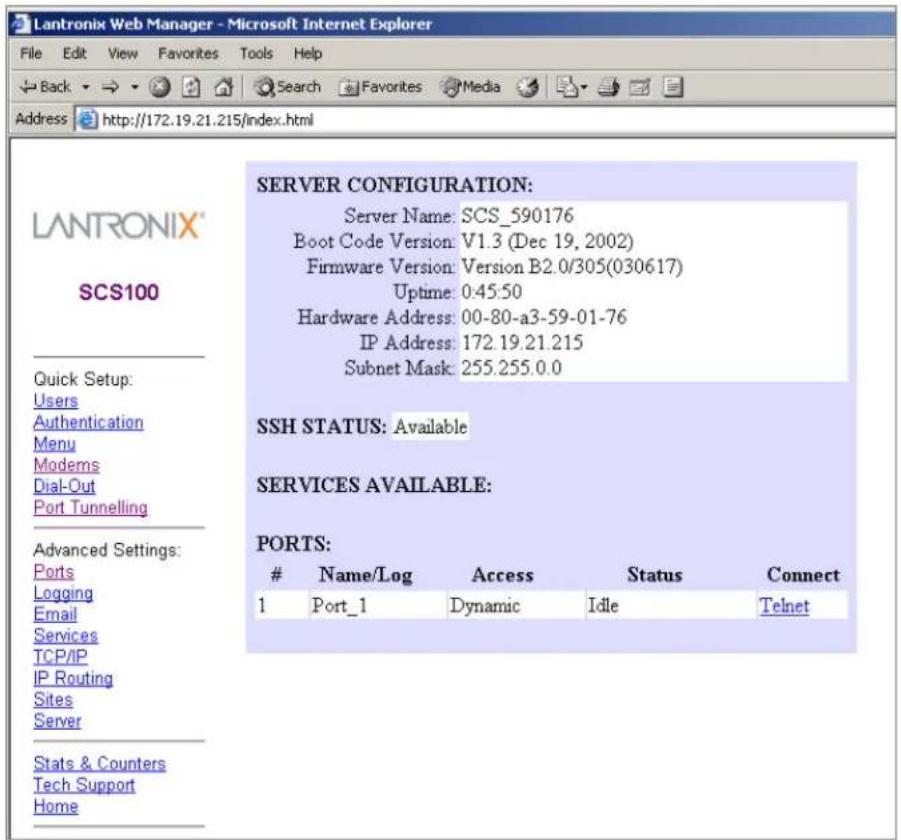Click firmware value Version B2.0/305(030617)
Image resolution: width=901 pixels, height=840 pixels.
[572, 266]
